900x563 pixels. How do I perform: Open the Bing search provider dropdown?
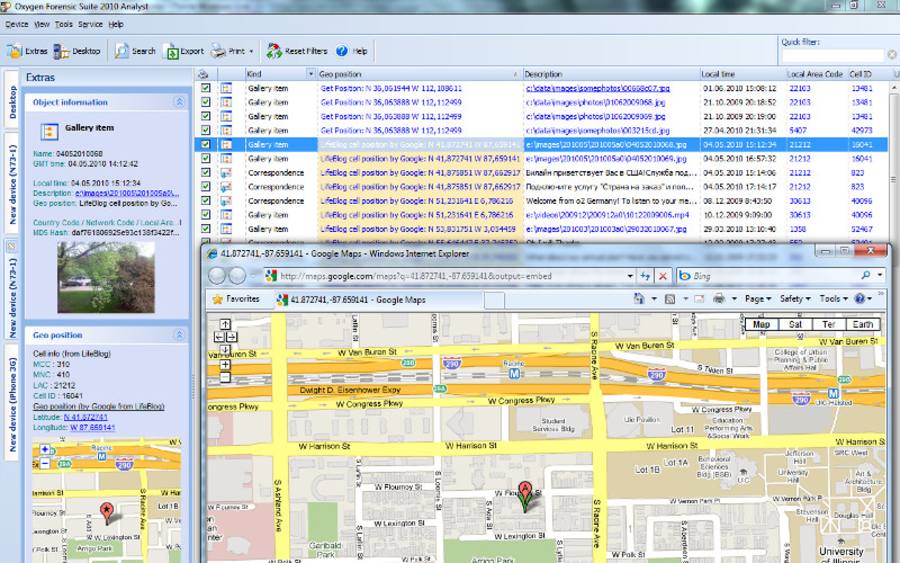880,275
